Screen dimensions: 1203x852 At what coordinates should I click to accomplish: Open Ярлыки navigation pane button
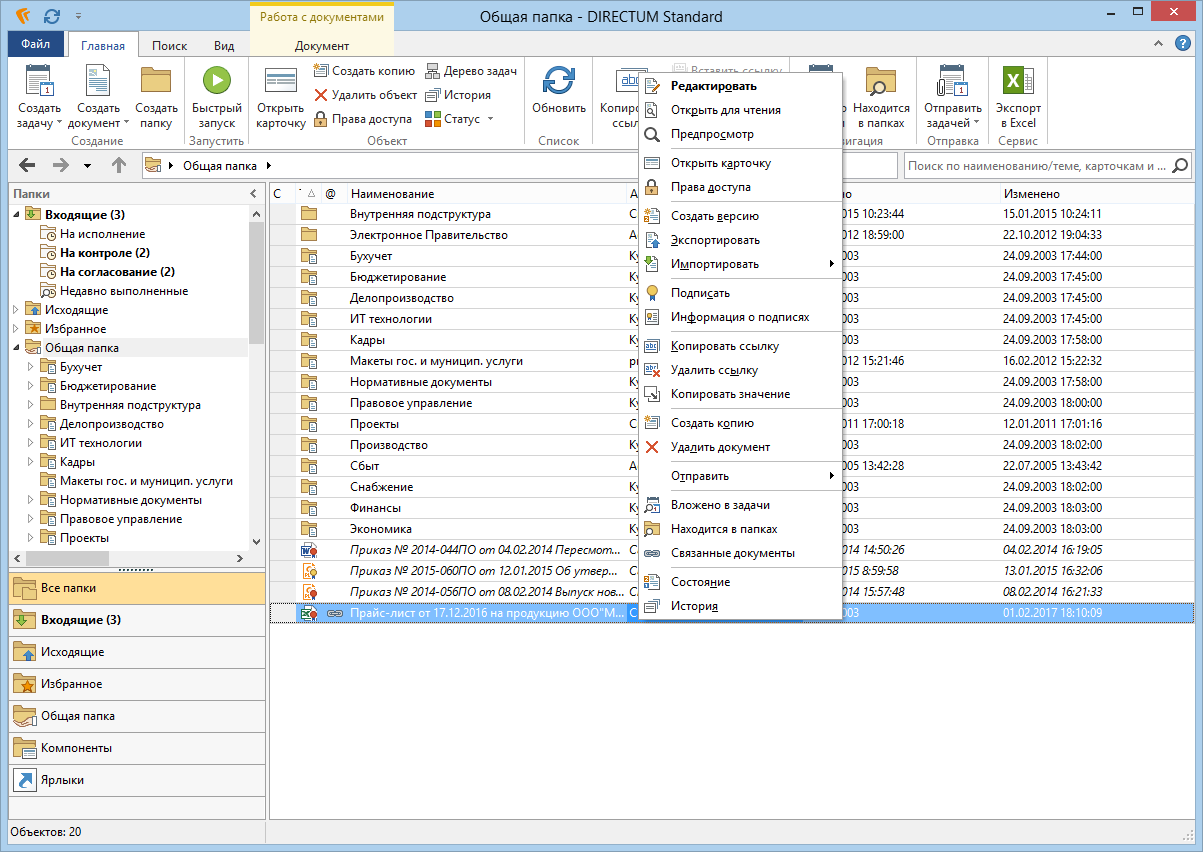[x=137, y=780]
